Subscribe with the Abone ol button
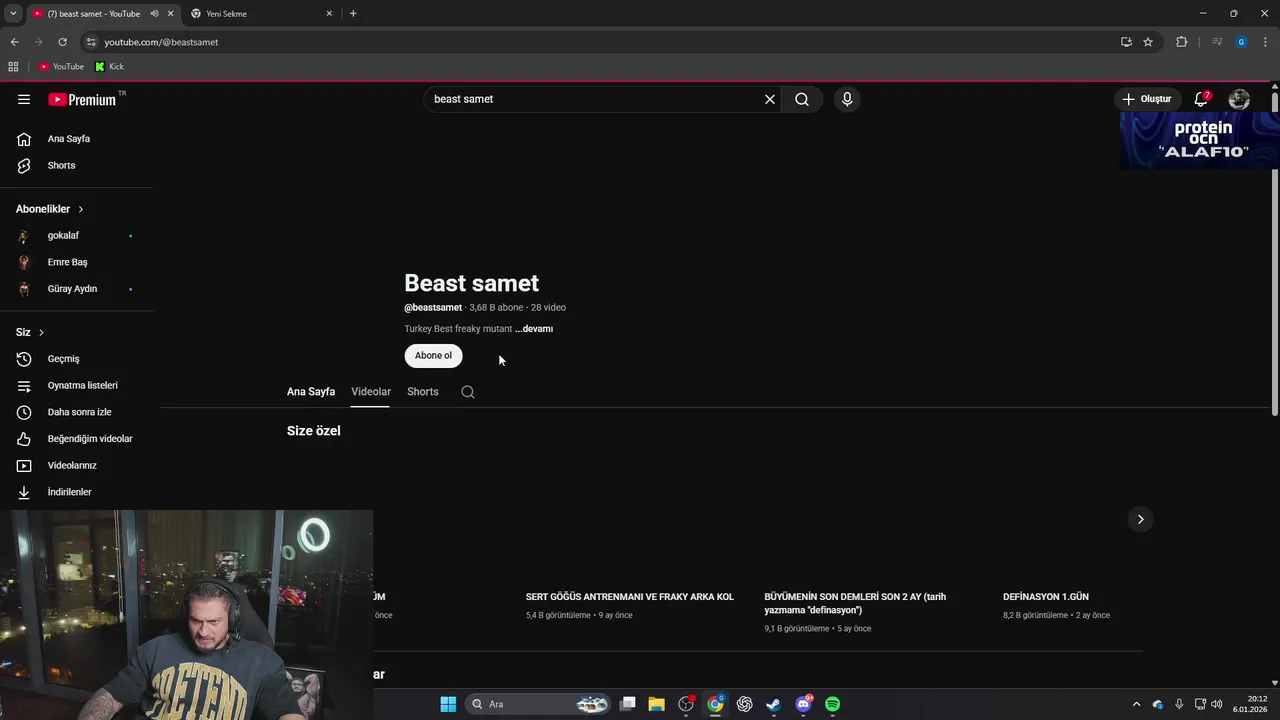This screenshot has height=720, width=1280. click(x=433, y=355)
